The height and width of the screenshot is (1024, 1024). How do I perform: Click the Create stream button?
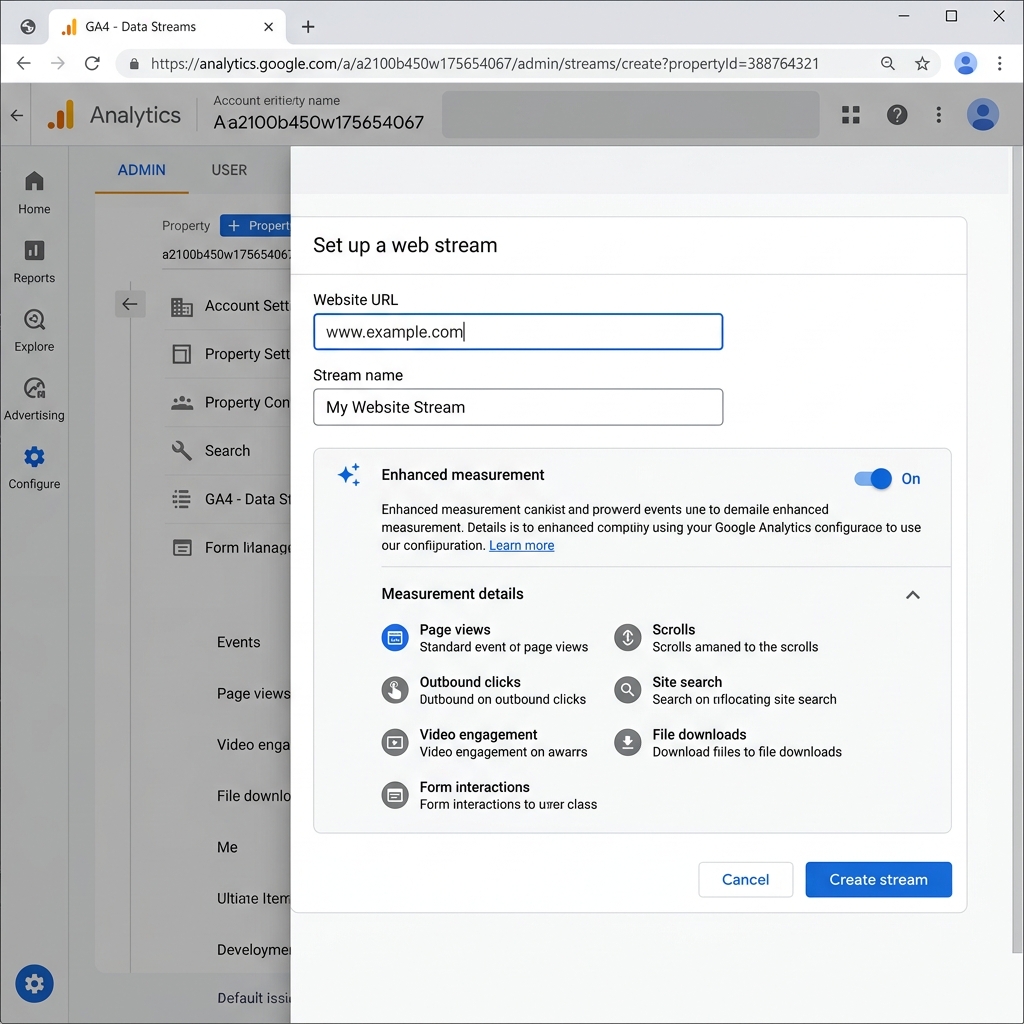click(878, 880)
